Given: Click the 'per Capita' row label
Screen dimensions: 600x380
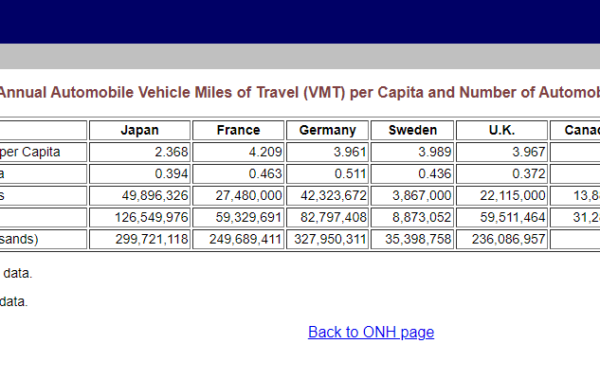Looking at the screenshot, I should click(30, 152).
